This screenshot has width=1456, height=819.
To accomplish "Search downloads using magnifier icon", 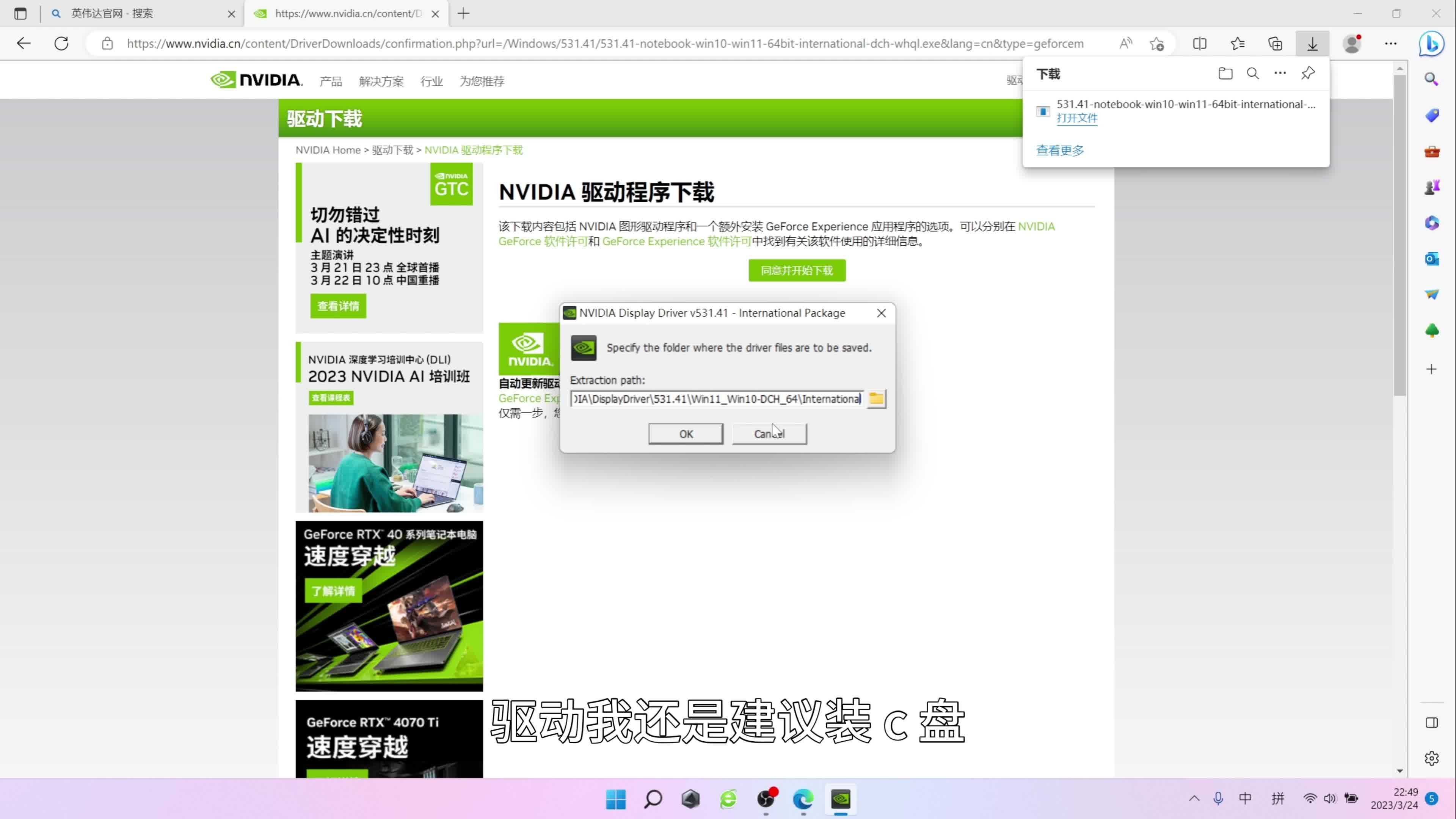I will [x=1252, y=73].
